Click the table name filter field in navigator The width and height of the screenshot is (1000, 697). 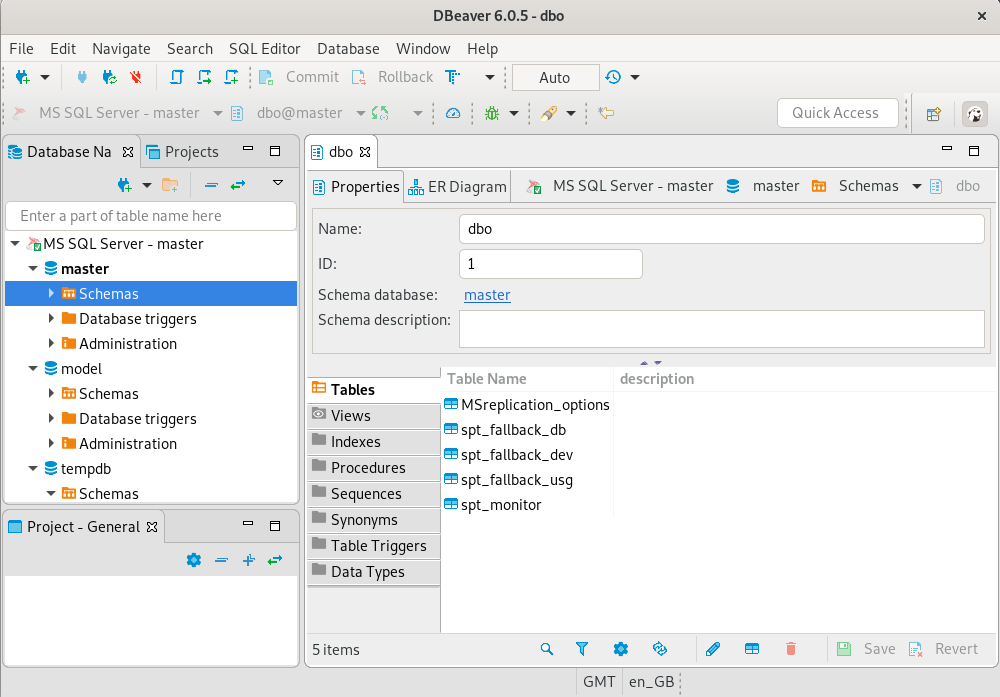151,216
